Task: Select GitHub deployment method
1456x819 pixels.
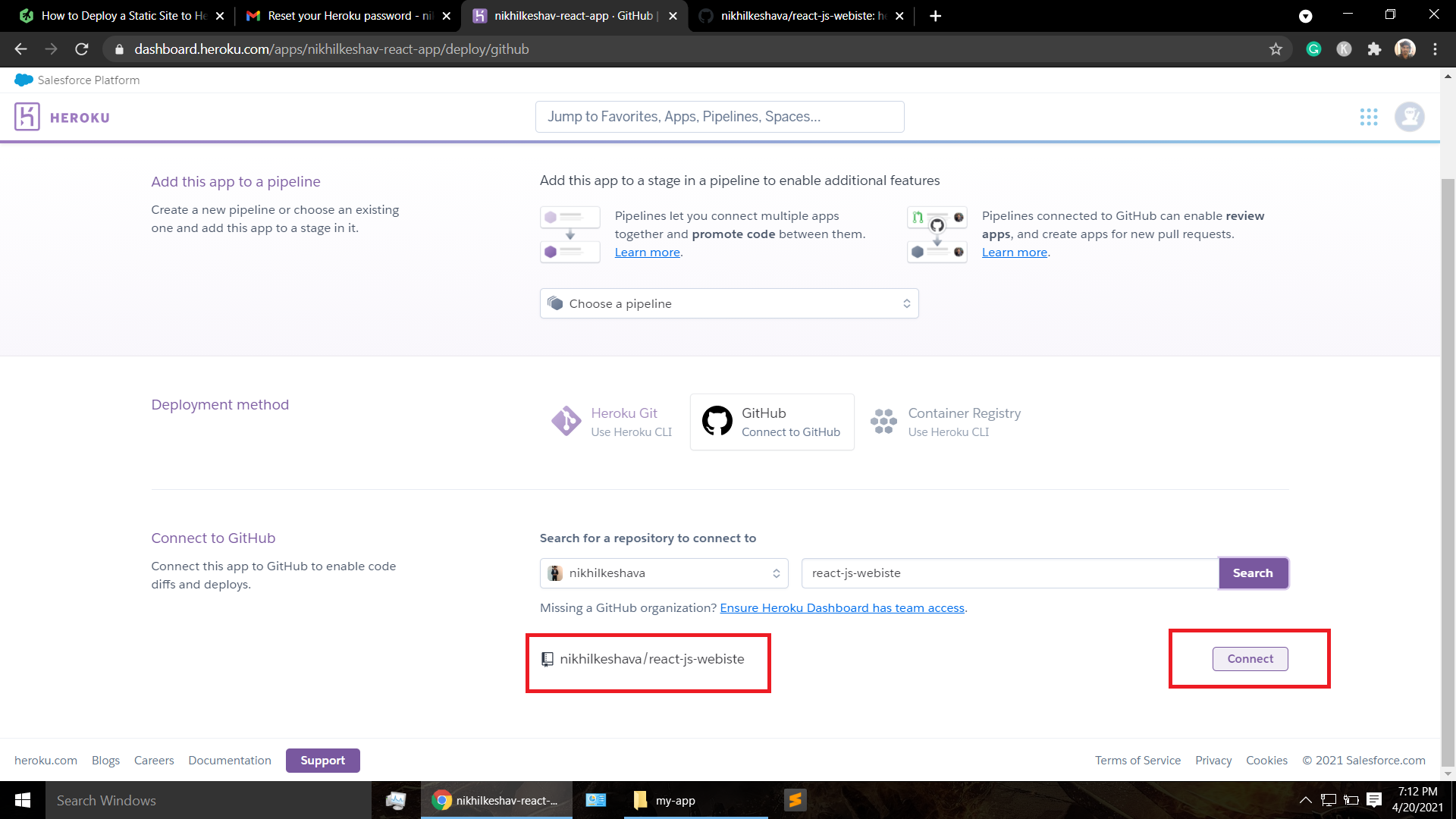Action: tap(772, 422)
